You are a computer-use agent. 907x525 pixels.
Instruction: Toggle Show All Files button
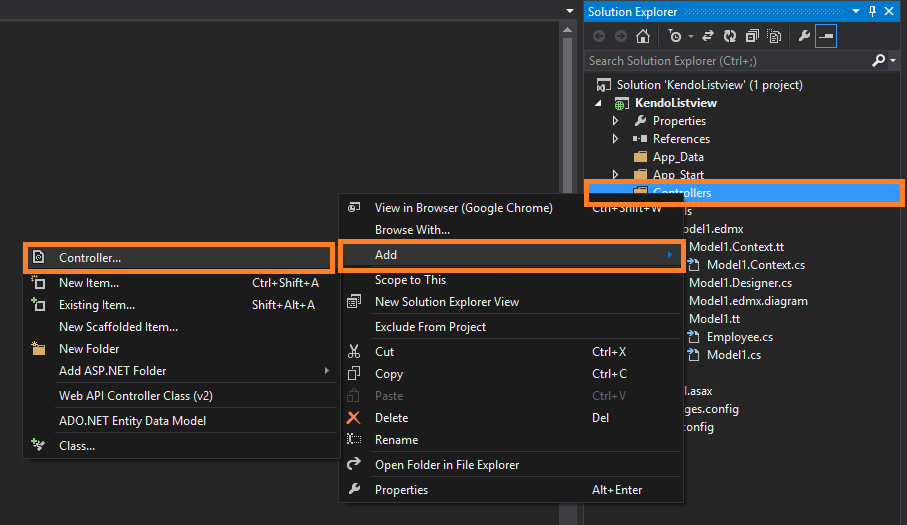(775, 37)
